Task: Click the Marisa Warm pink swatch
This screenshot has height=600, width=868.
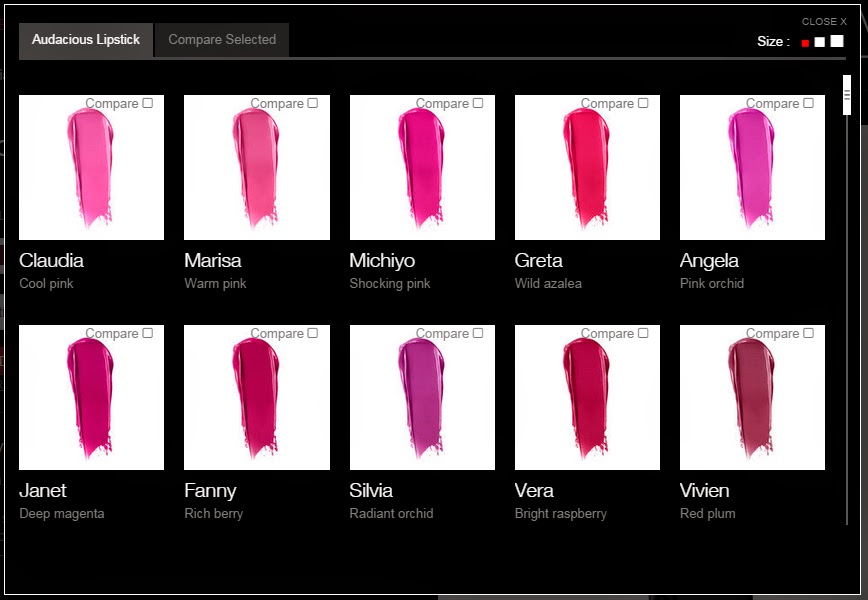Action: 257,167
